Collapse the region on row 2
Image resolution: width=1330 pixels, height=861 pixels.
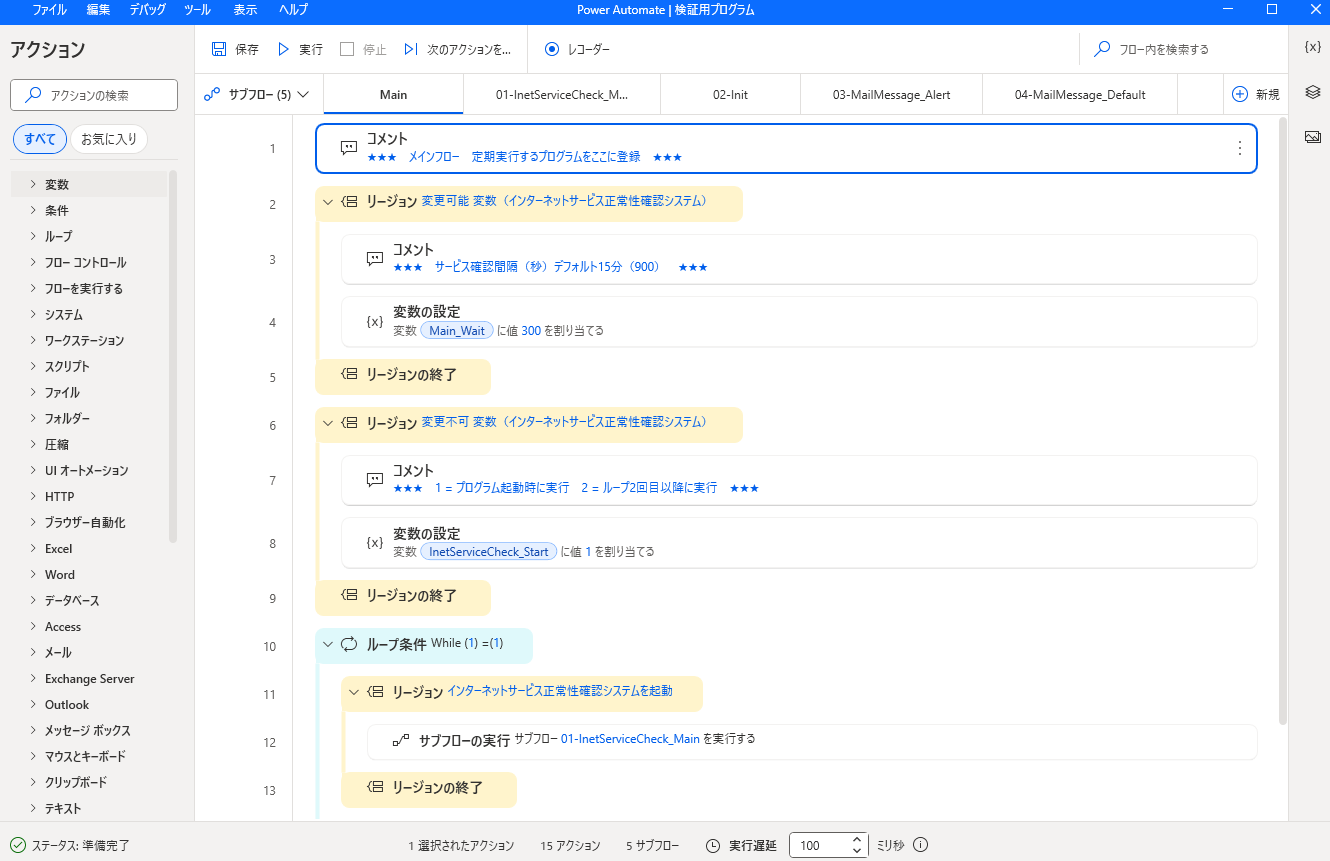(x=327, y=202)
